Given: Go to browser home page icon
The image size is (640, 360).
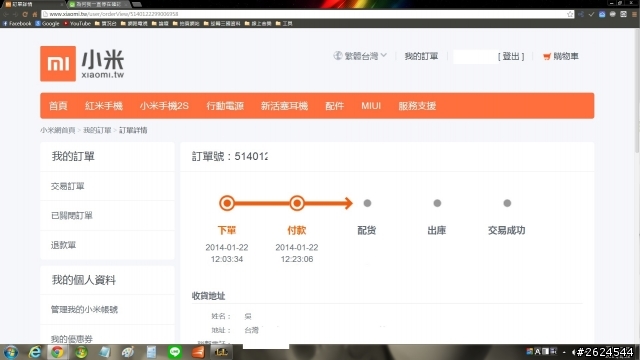Looking at the screenshot, I should point(35,14).
